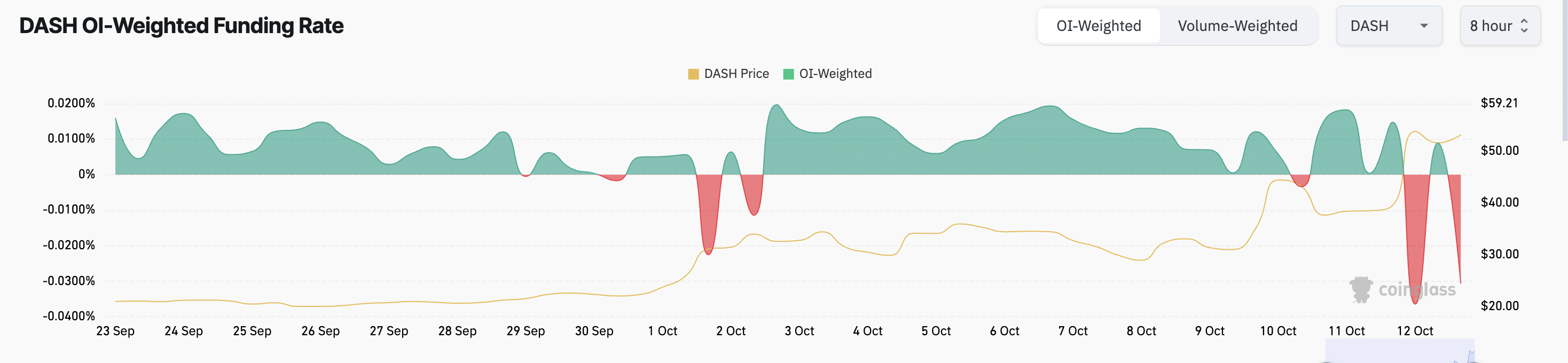The width and height of the screenshot is (1568, 363).
Task: Click the deep red negative spike on 12 Oct
Action: coord(1416,243)
